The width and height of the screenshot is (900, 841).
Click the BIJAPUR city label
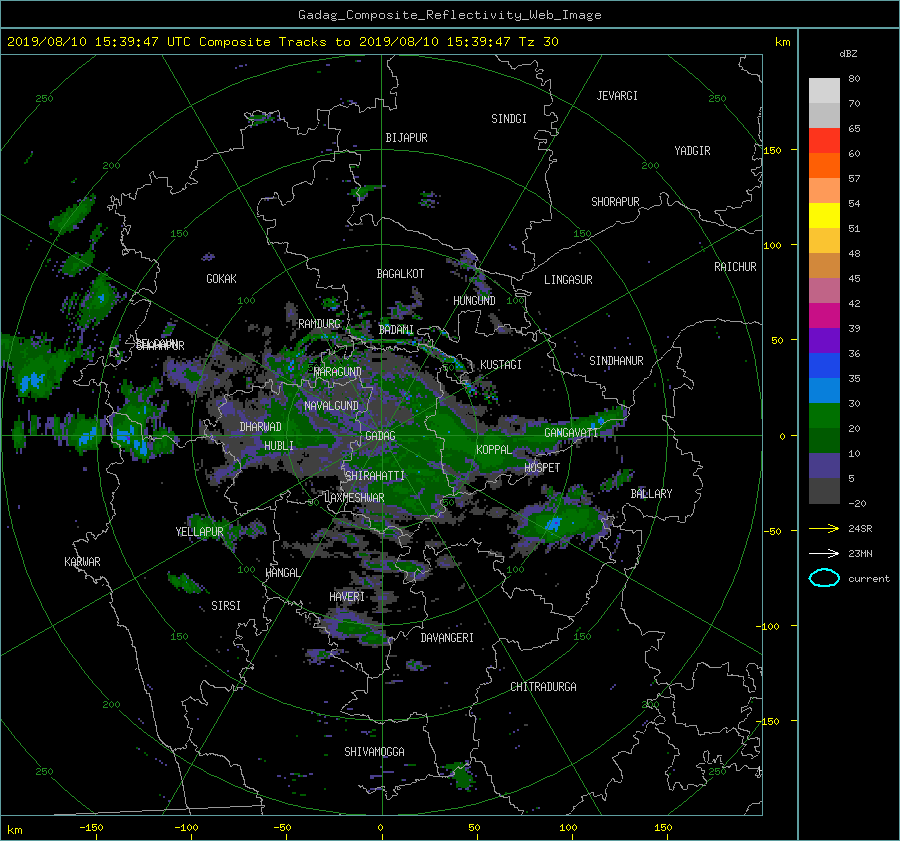406,138
